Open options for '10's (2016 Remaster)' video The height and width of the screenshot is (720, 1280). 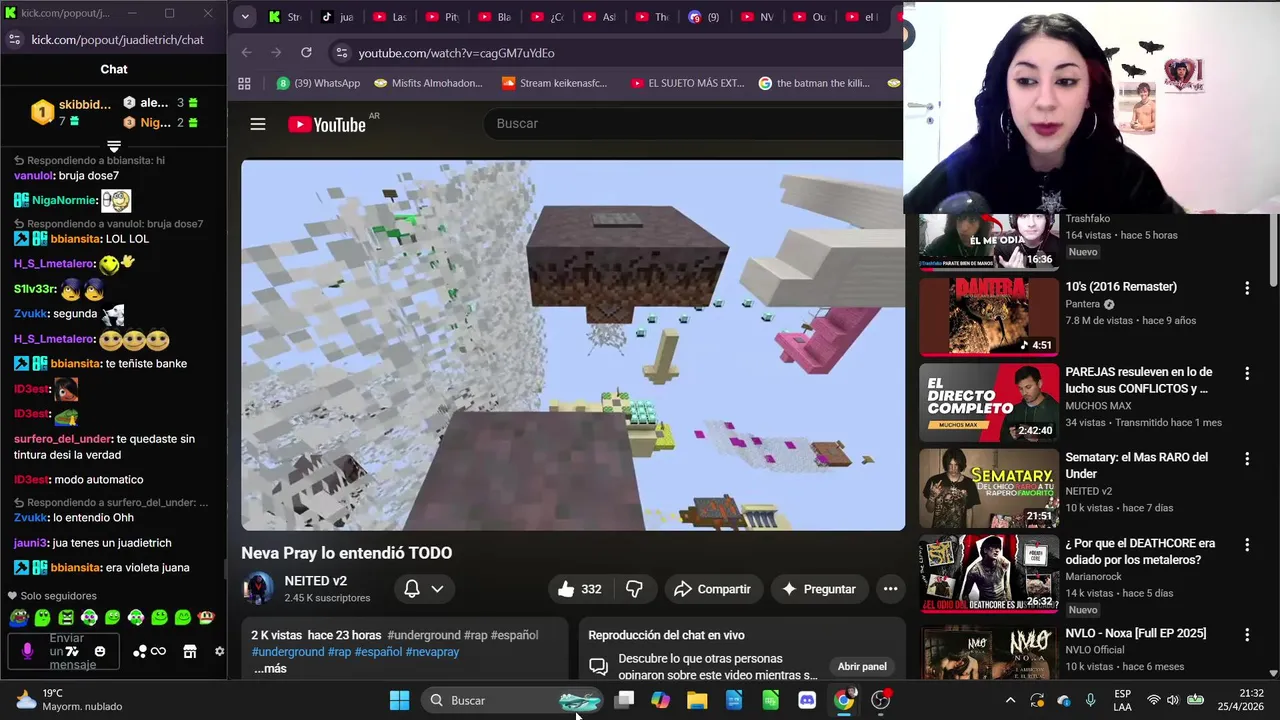pyautogui.click(x=1247, y=288)
